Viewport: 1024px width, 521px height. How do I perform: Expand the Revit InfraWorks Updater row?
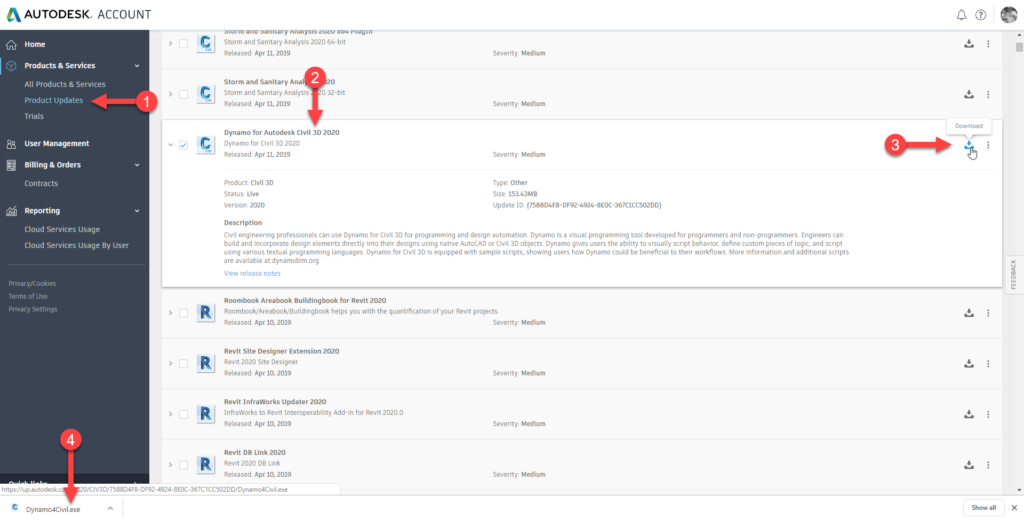[x=170, y=414]
